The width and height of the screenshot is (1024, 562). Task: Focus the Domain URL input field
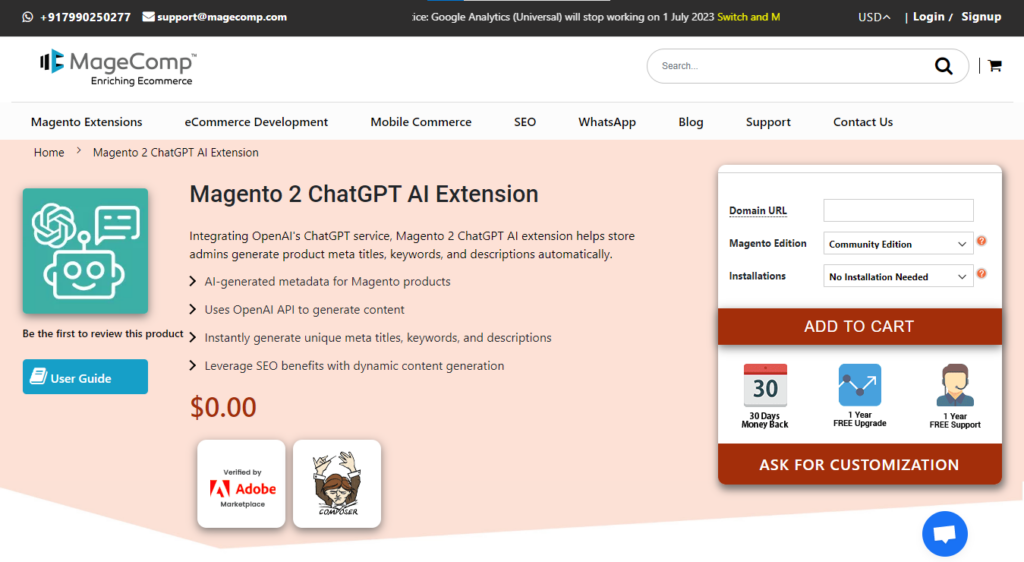click(x=898, y=210)
